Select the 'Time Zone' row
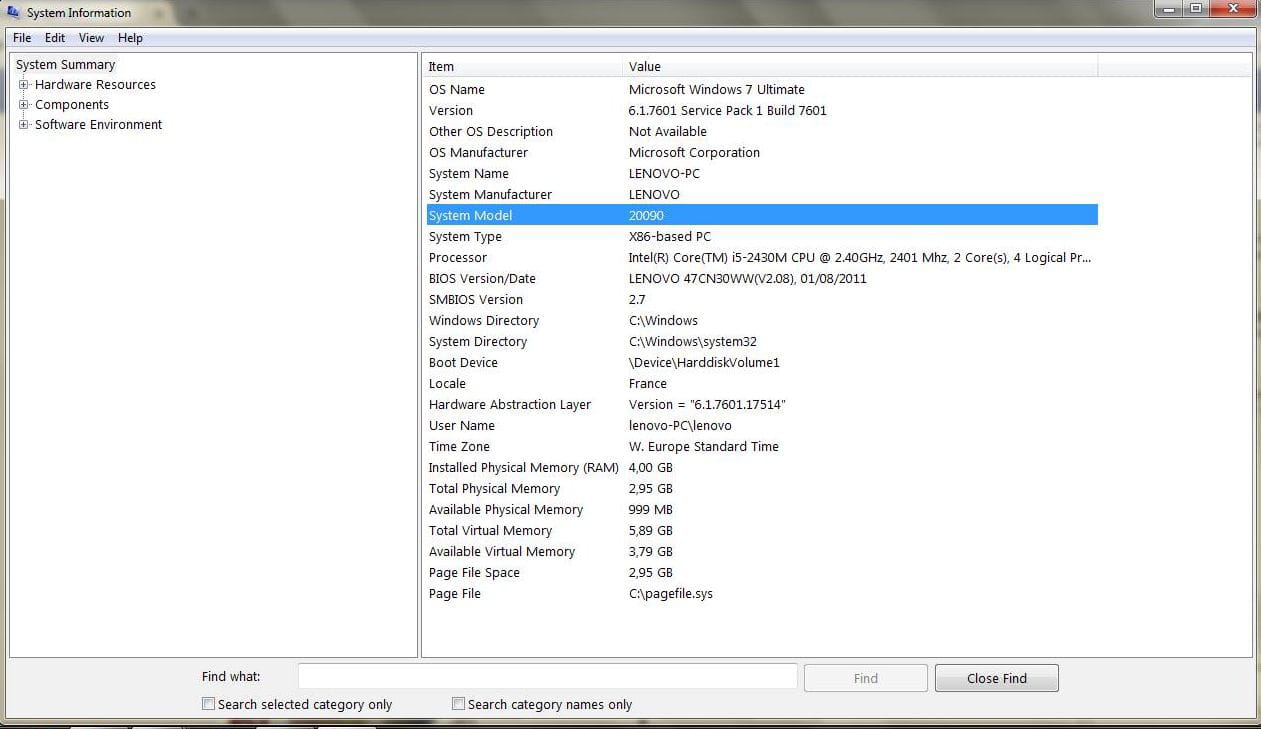Screen dimensions: 1261x729 [762, 447]
